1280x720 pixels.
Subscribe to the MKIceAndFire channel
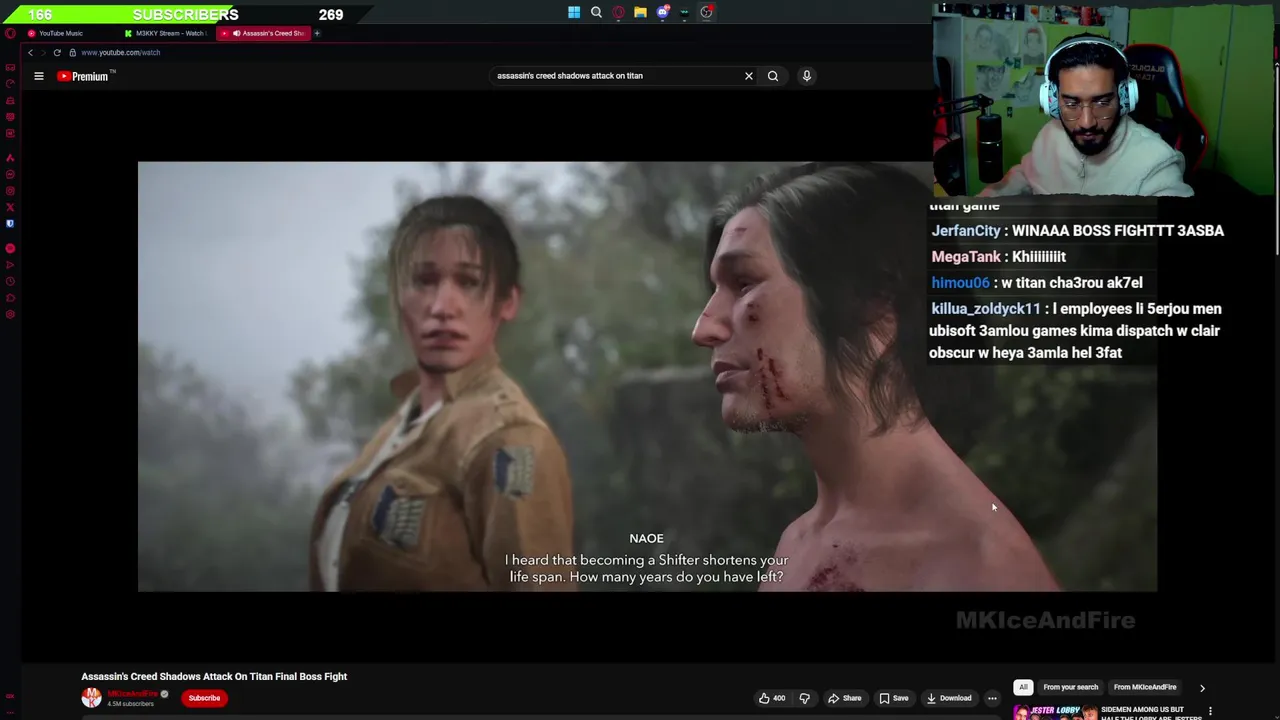(204, 698)
